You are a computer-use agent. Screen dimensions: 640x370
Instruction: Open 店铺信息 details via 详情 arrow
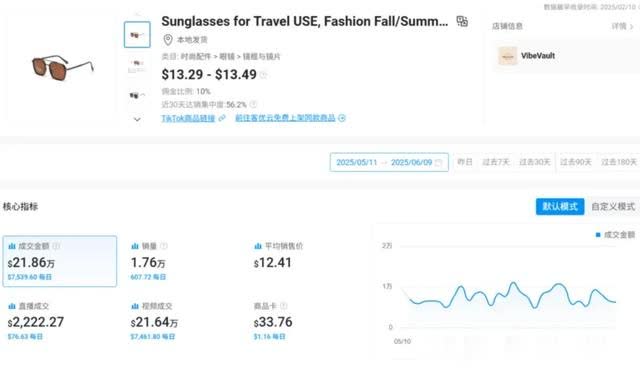point(622,27)
